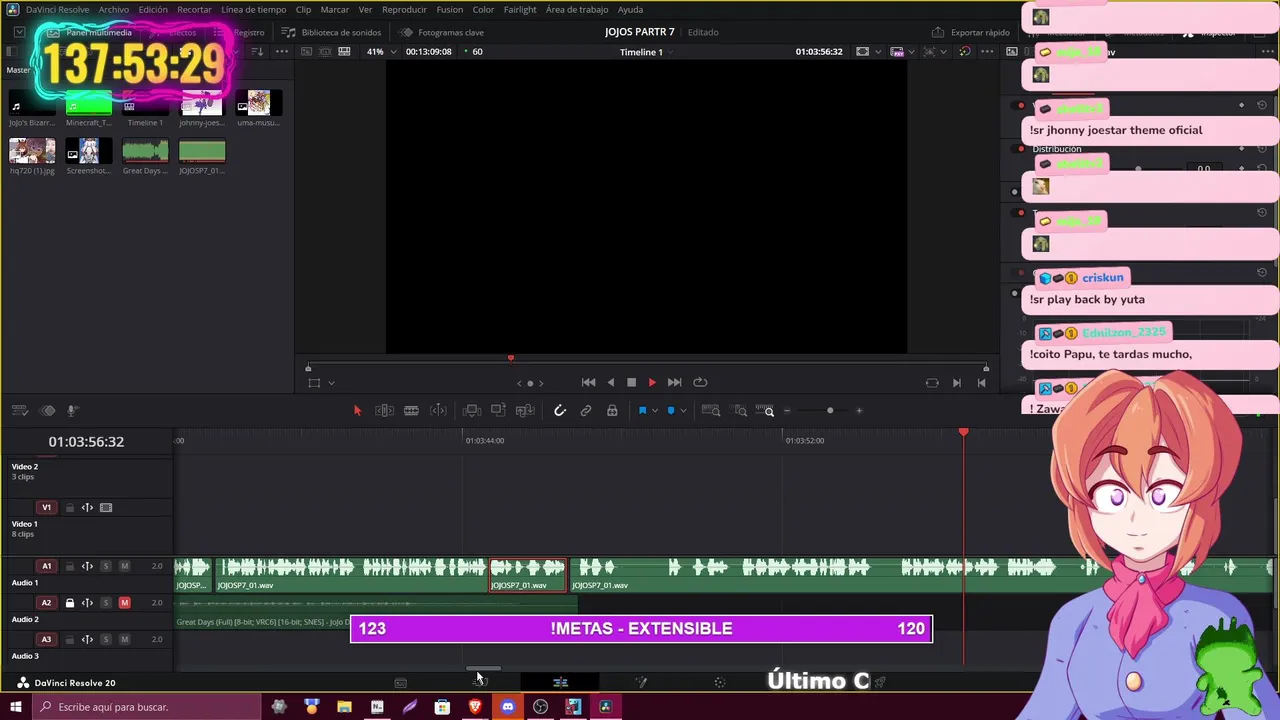Unmute Audio 2 with red M button
The image size is (1280, 720).
(x=124, y=603)
